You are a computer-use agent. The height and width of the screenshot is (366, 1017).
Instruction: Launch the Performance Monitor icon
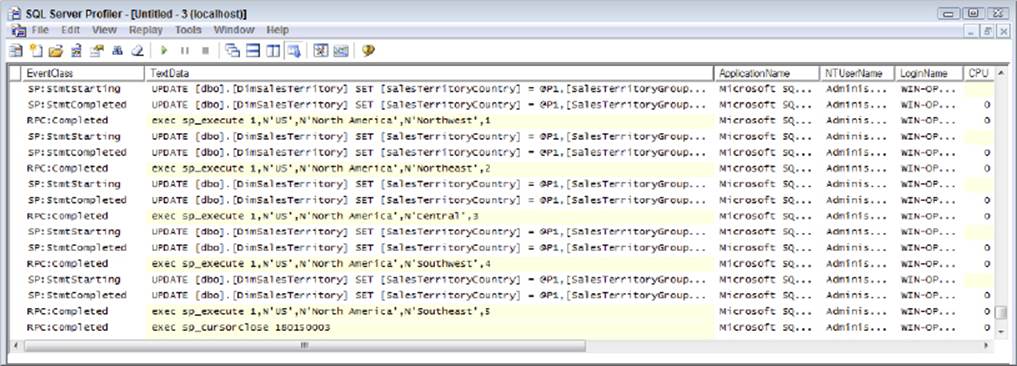(341, 51)
